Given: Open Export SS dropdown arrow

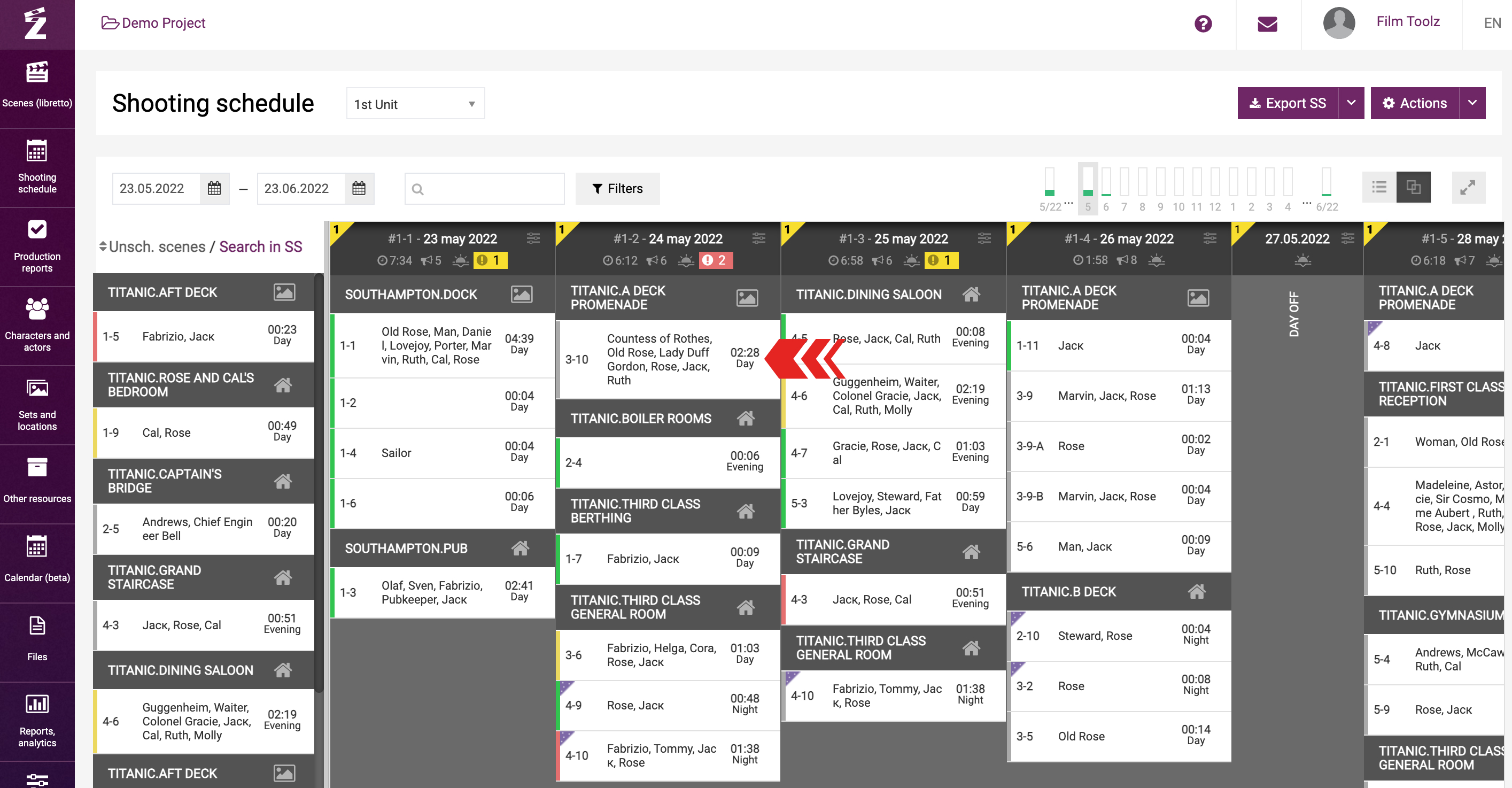Looking at the screenshot, I should point(1351,103).
